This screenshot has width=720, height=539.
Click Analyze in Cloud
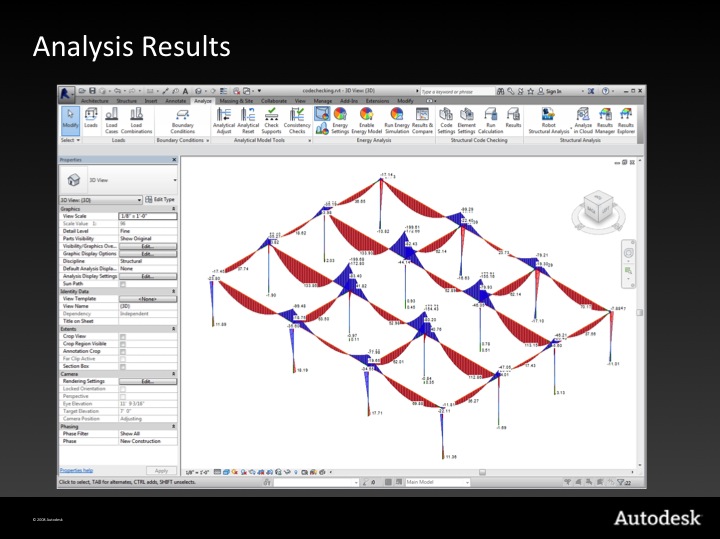click(x=583, y=121)
